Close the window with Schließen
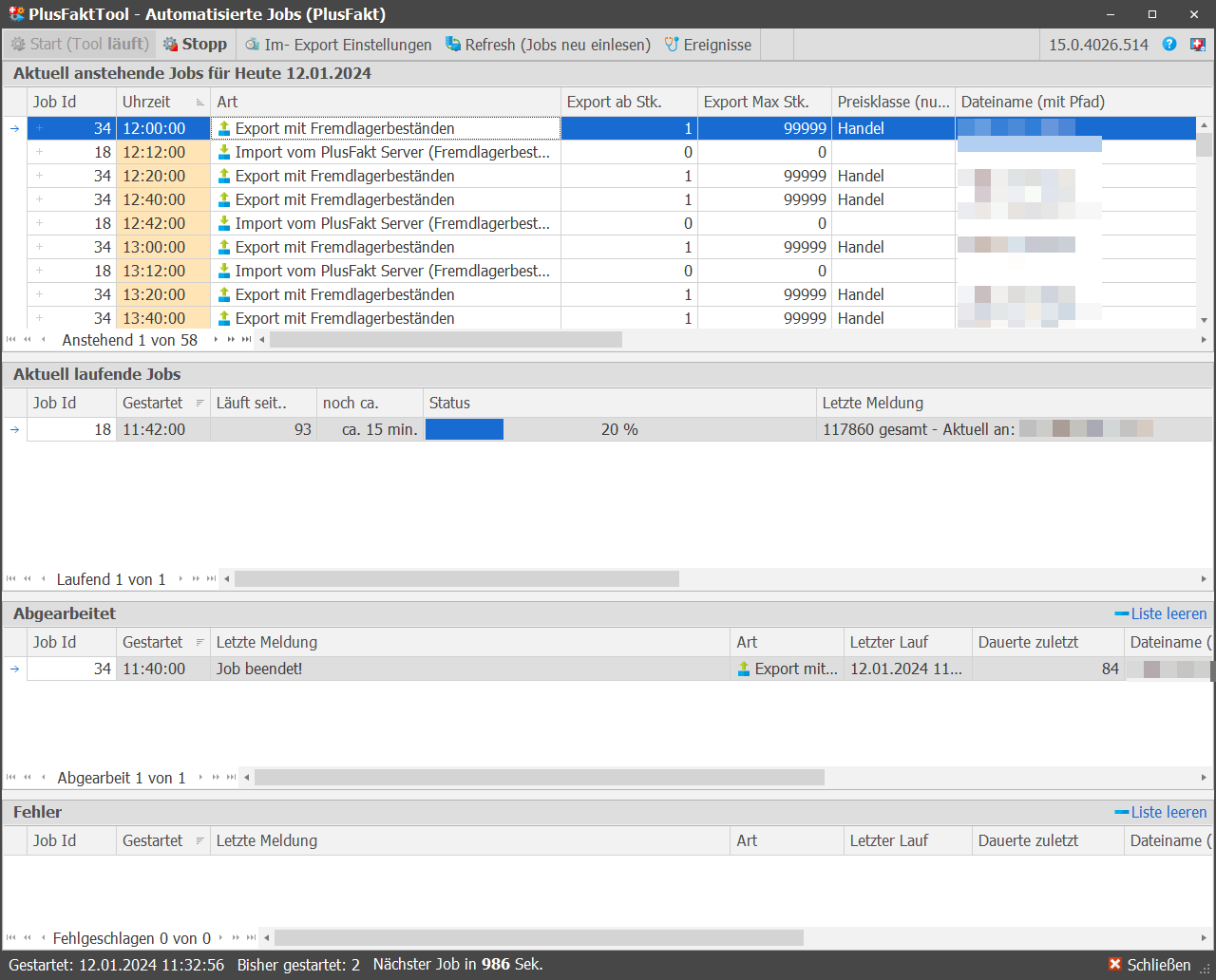The height and width of the screenshot is (980, 1216). point(1149,964)
